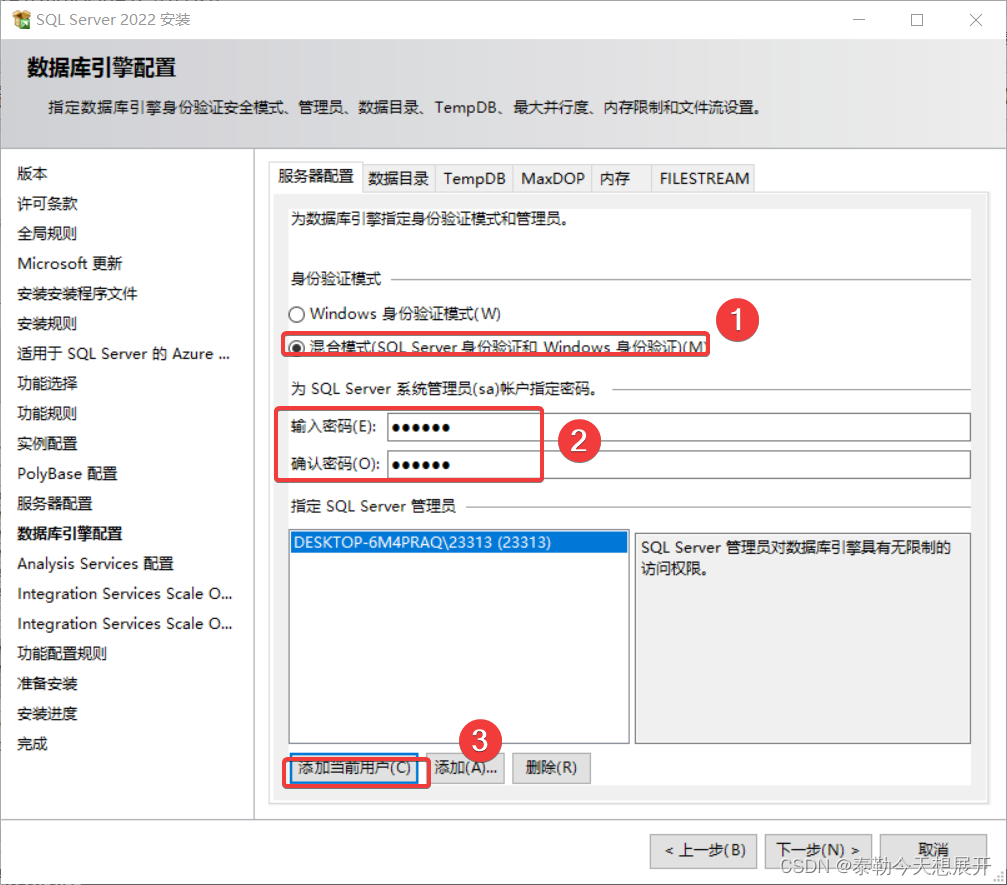The width and height of the screenshot is (1007, 885).
Task: Open the FILESTREAM tab
Action: coord(704,179)
